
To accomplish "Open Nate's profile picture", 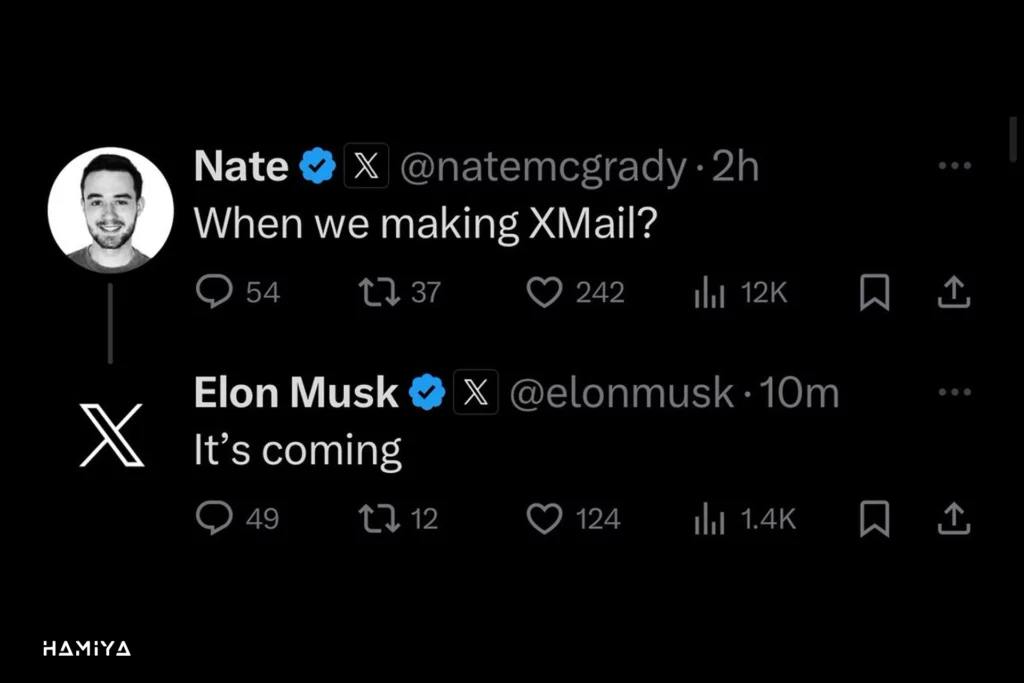I will [x=110, y=210].
